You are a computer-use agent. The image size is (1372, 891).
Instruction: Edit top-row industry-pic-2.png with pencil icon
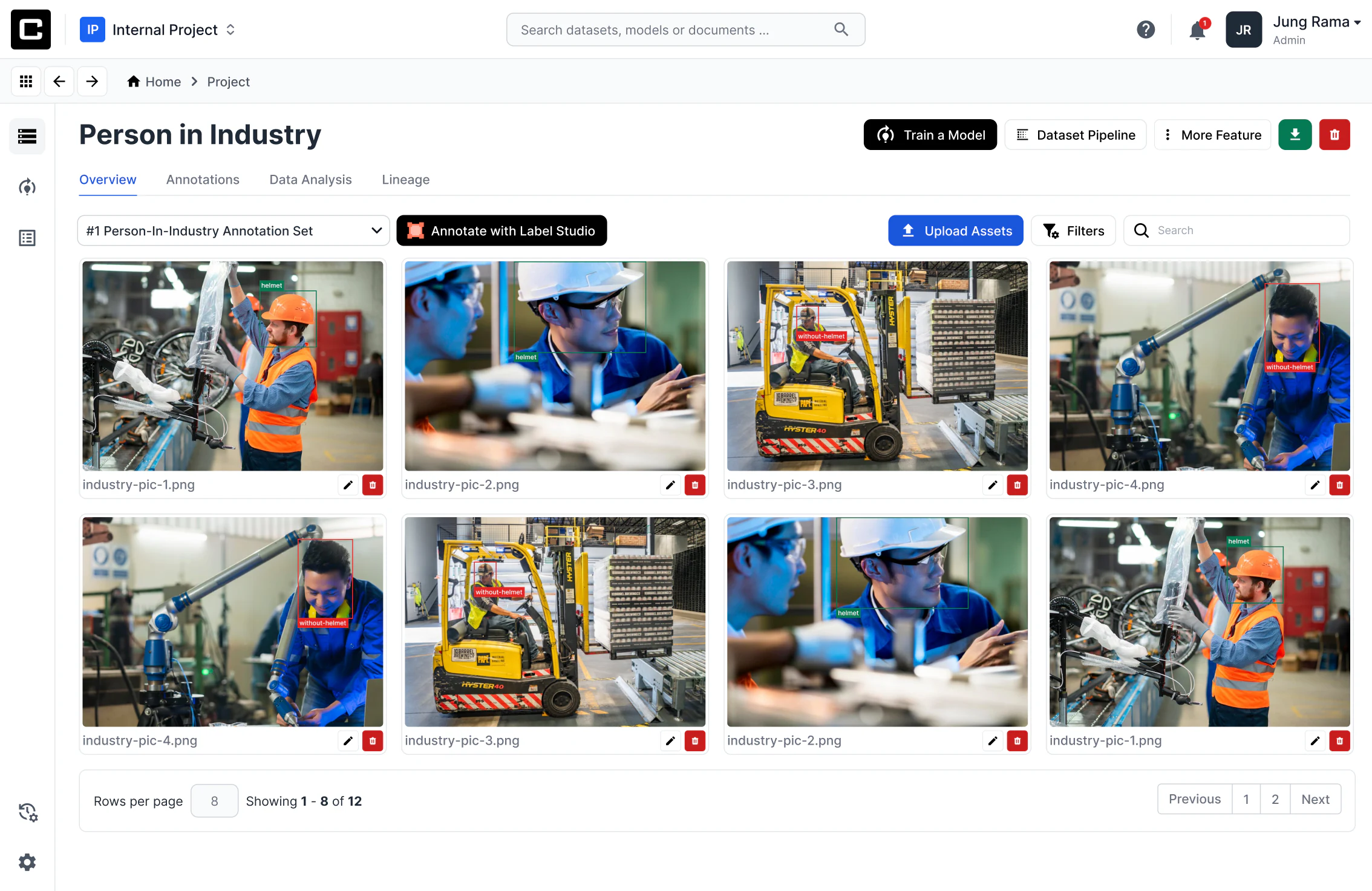[x=671, y=485]
